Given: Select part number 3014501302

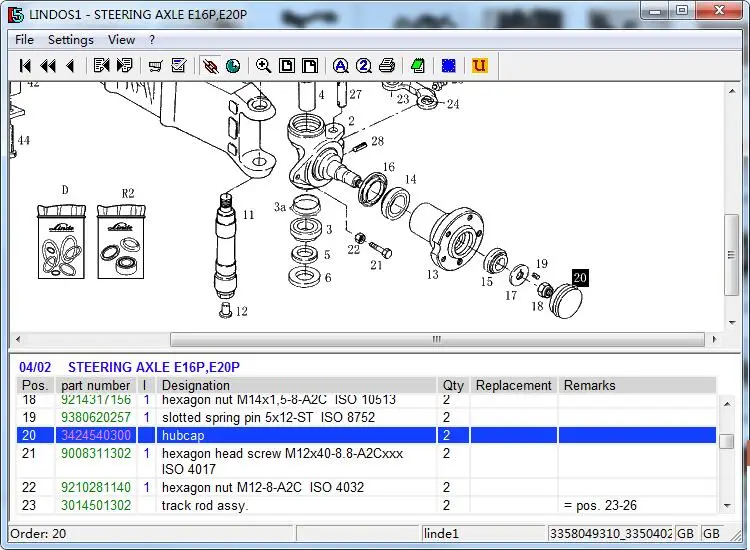Looking at the screenshot, I should 96,506.
